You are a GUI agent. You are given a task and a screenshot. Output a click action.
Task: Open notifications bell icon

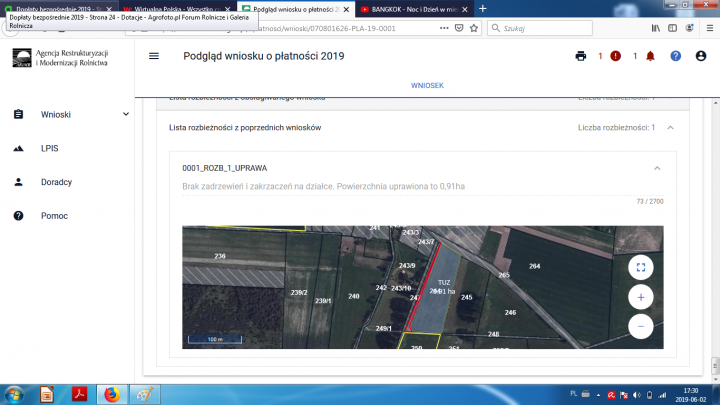click(x=650, y=56)
